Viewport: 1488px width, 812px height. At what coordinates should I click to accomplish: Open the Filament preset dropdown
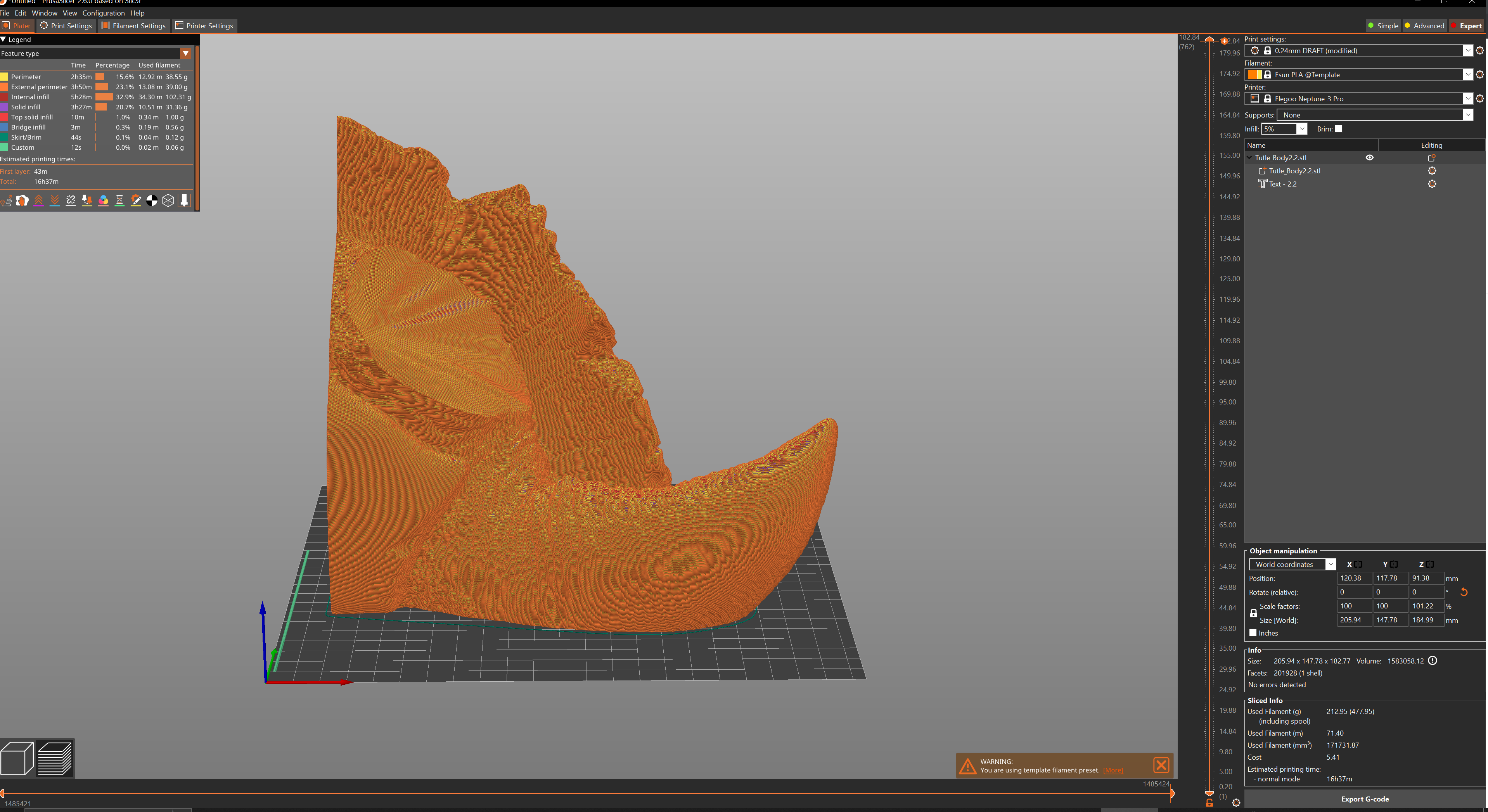(x=1468, y=74)
